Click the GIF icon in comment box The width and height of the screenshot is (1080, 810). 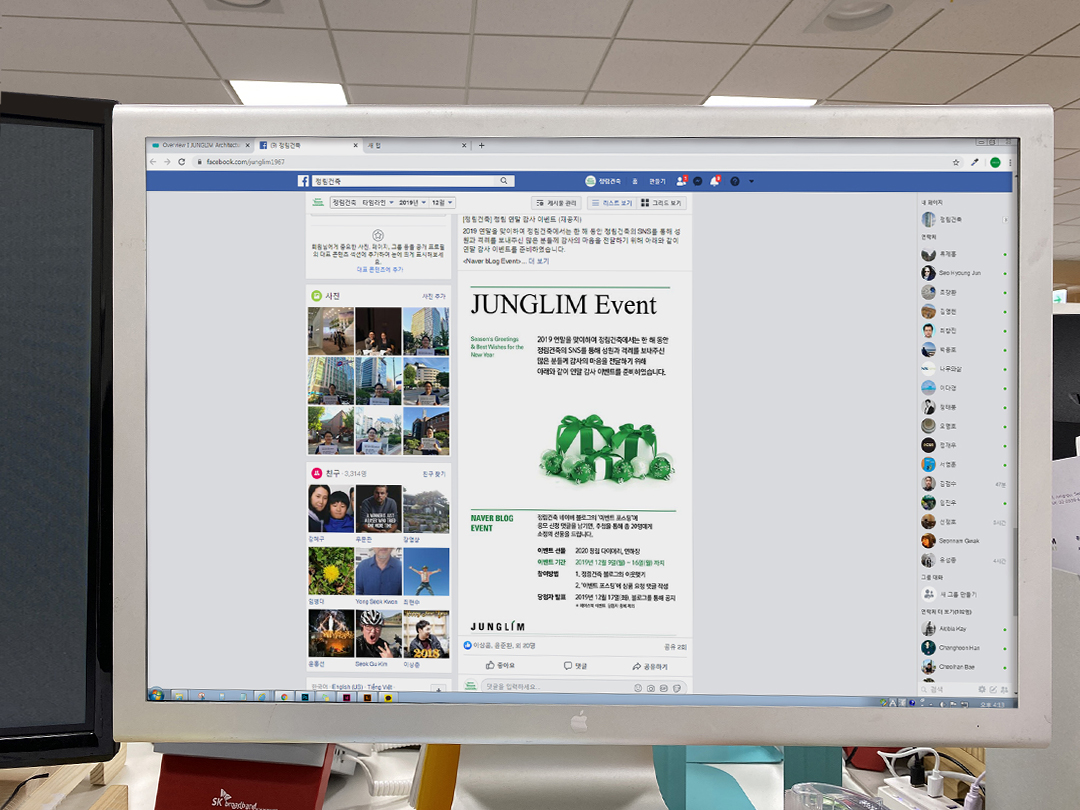[x=664, y=687]
